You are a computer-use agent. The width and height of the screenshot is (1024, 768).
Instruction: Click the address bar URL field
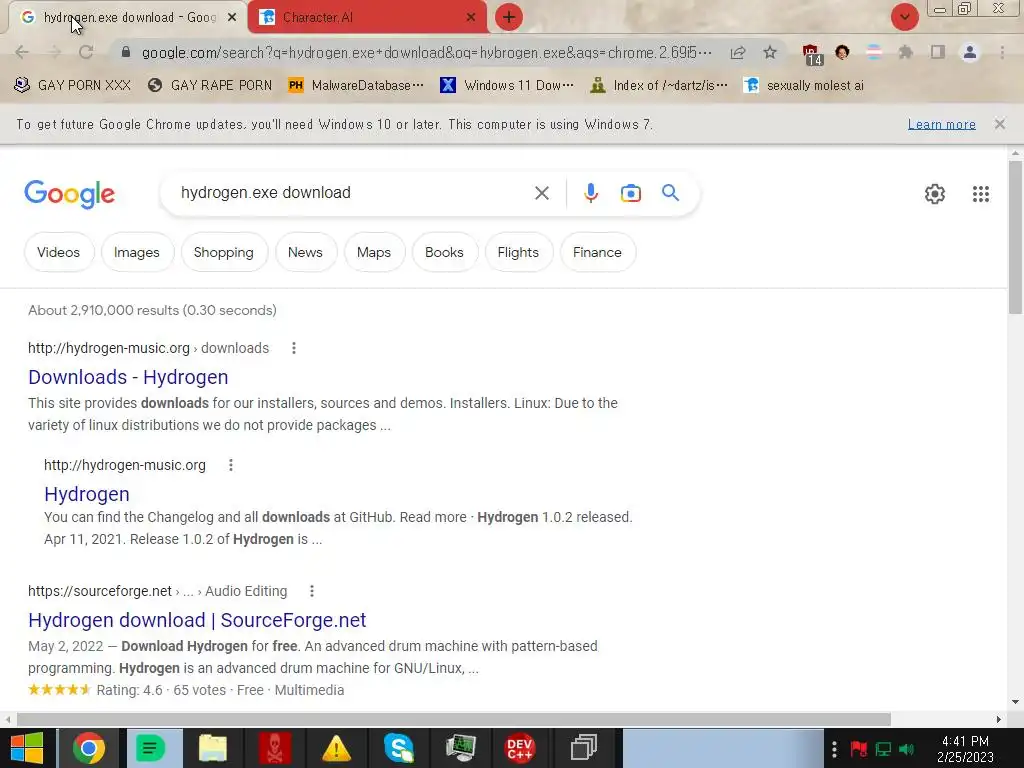(426, 52)
